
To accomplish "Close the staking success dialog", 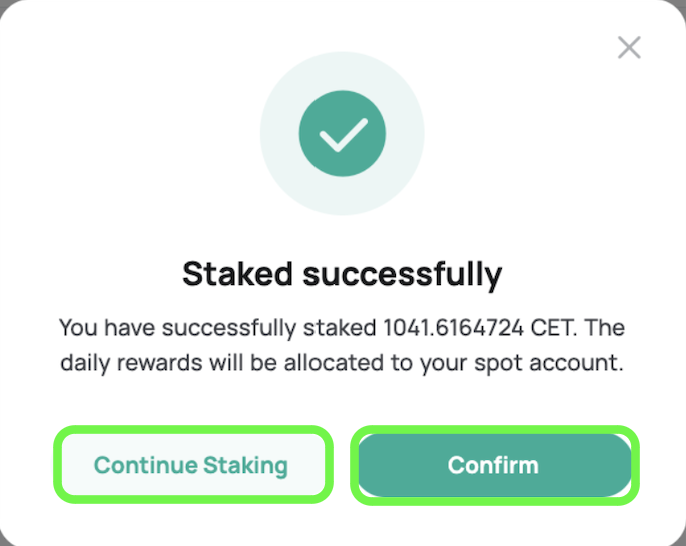I will [x=629, y=47].
